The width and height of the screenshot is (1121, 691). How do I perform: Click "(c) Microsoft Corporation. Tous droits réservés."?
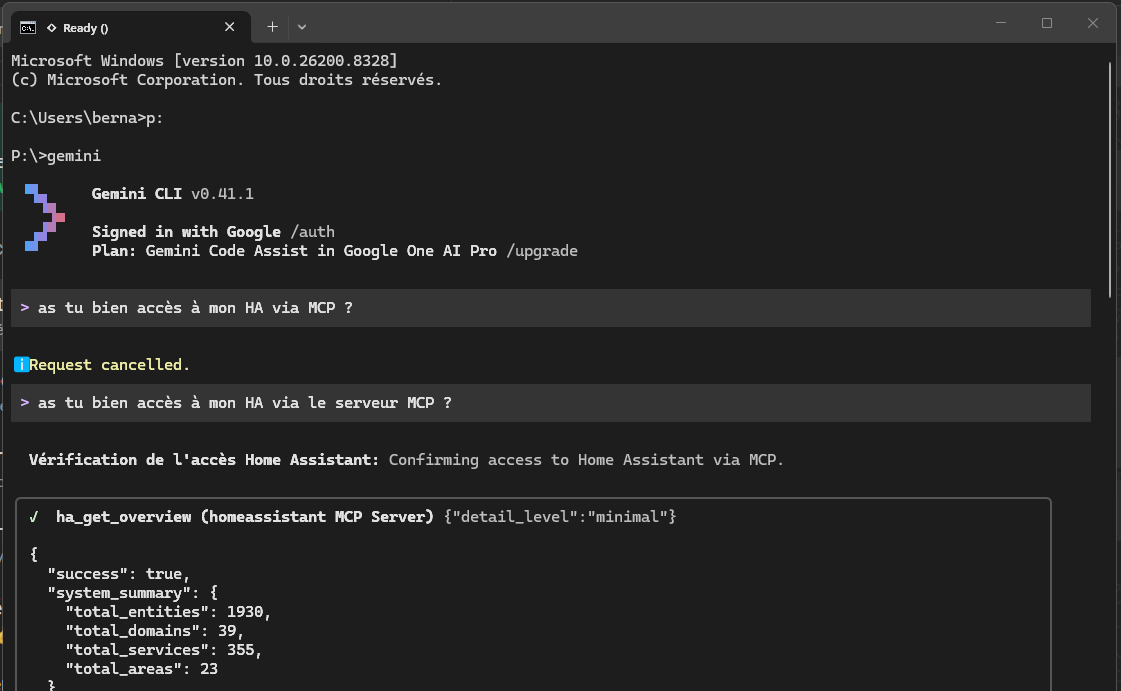point(227,80)
